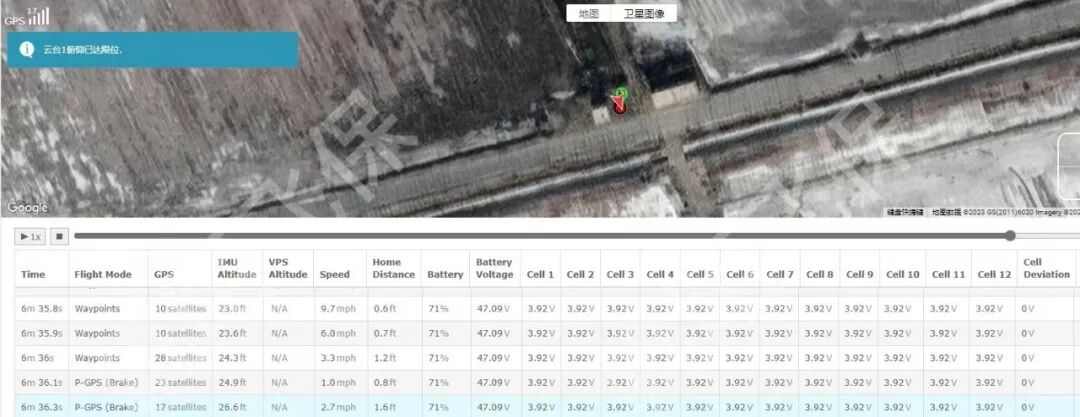Click the Cell 1 column header
Image resolution: width=1080 pixels, height=417 pixels.
pyautogui.click(x=540, y=274)
